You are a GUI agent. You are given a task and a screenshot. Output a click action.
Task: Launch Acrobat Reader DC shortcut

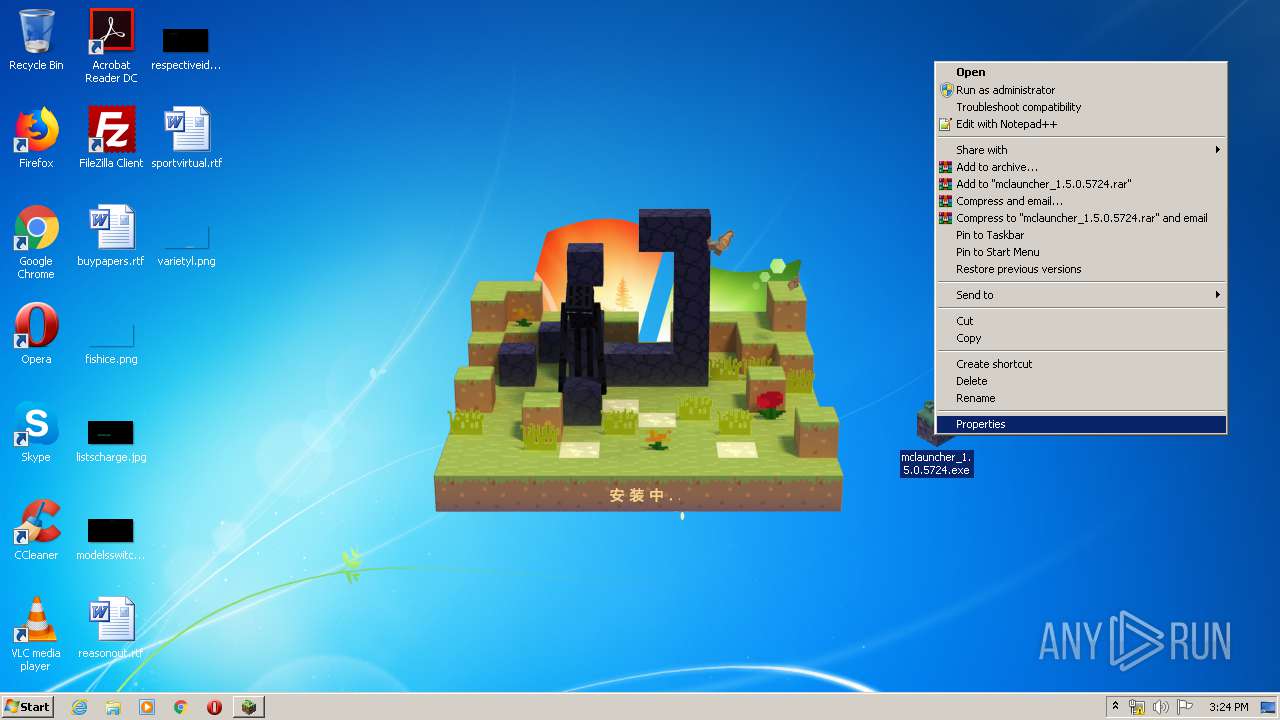click(111, 46)
